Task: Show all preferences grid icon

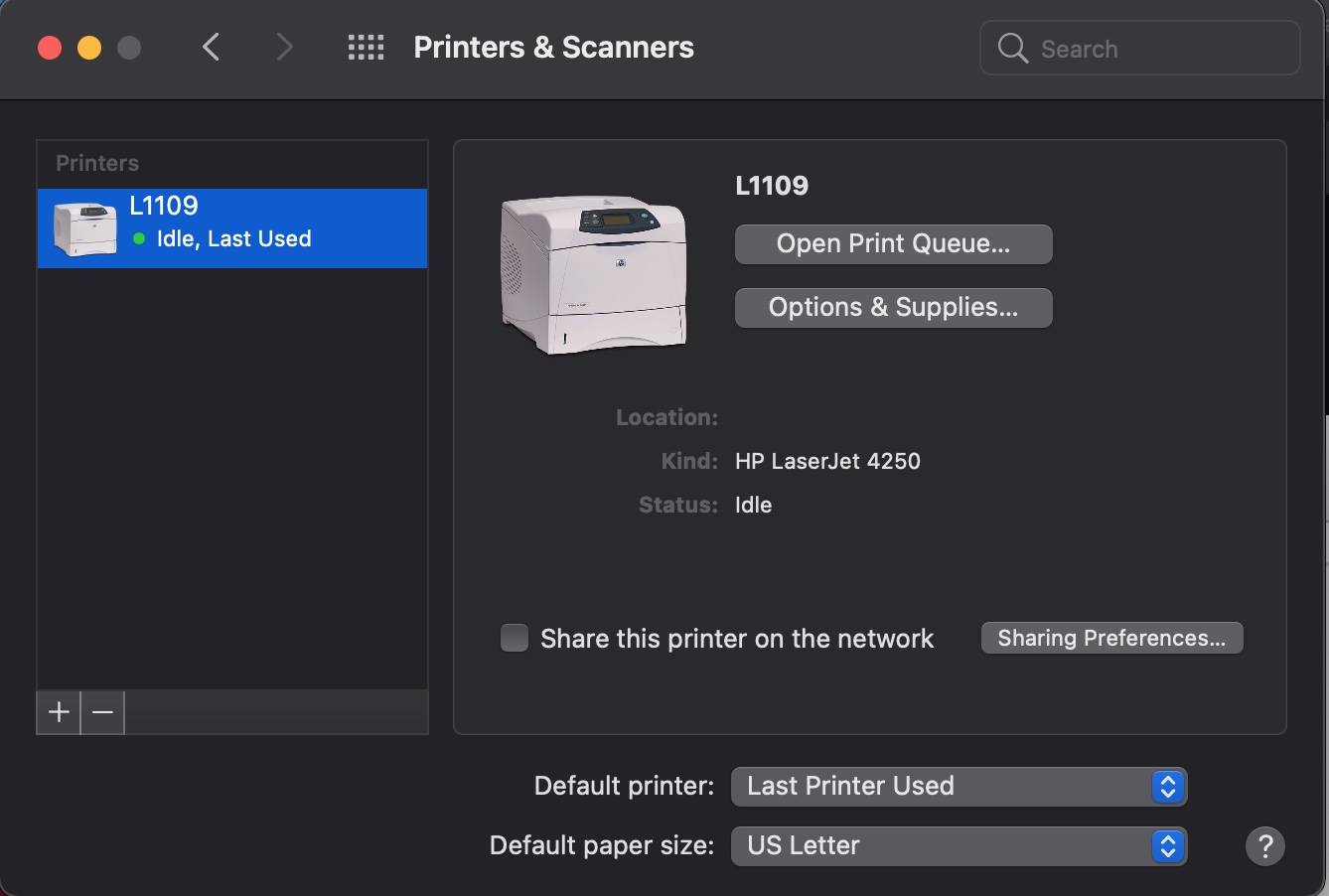Action: pyautogui.click(x=366, y=47)
